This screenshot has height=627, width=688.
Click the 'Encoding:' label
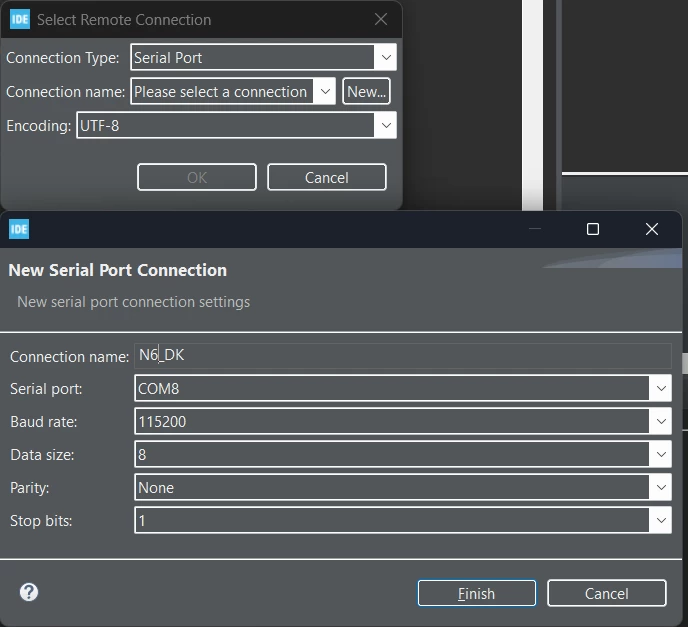coord(39,126)
